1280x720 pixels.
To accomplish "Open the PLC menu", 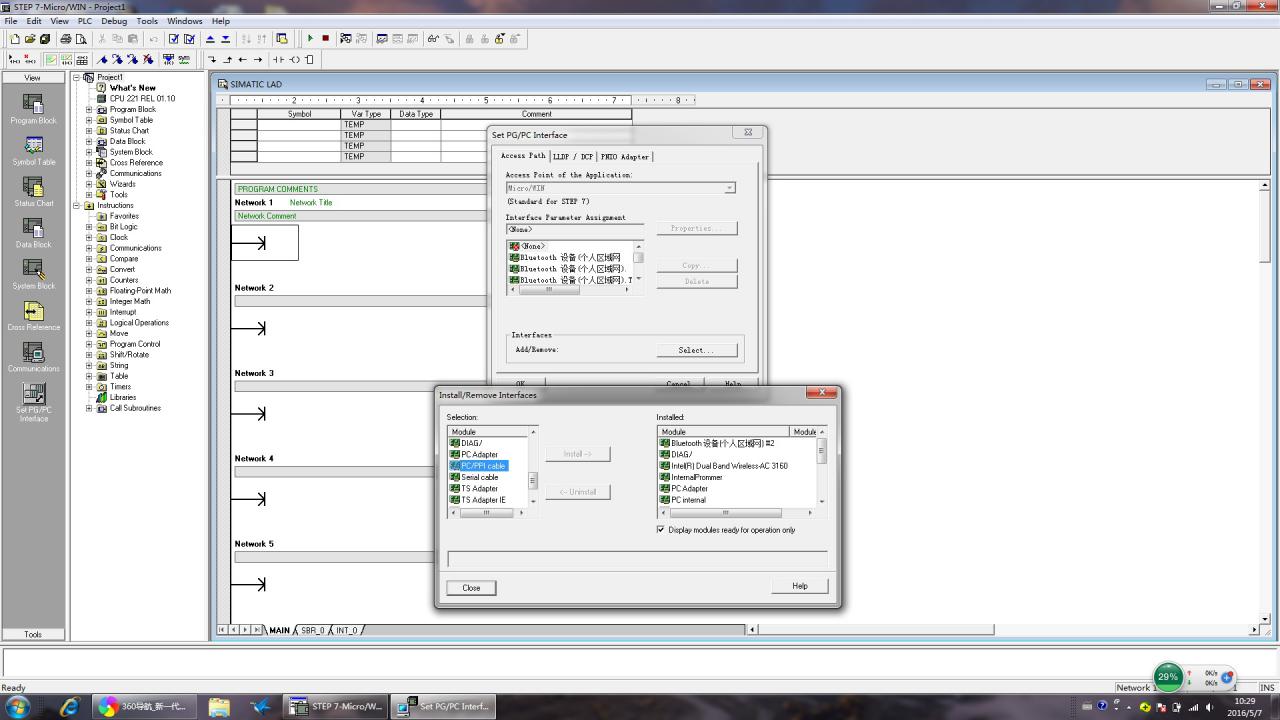I will [84, 21].
